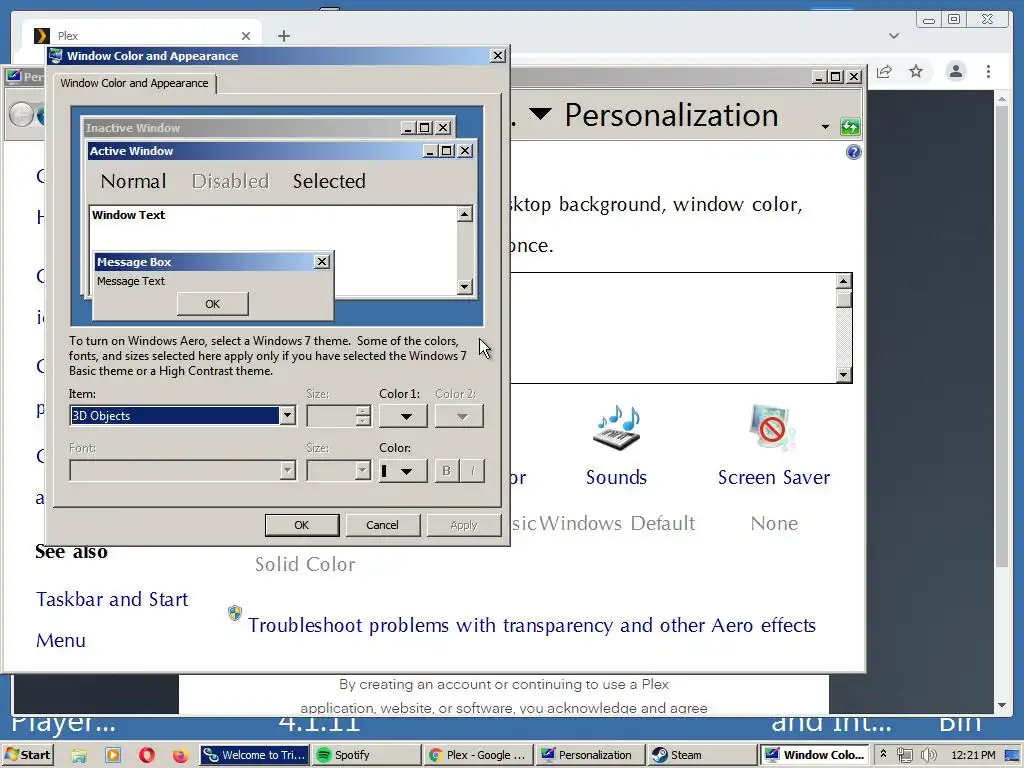The image size is (1024, 768).
Task: Click the Solid Color label
Action: click(x=305, y=564)
